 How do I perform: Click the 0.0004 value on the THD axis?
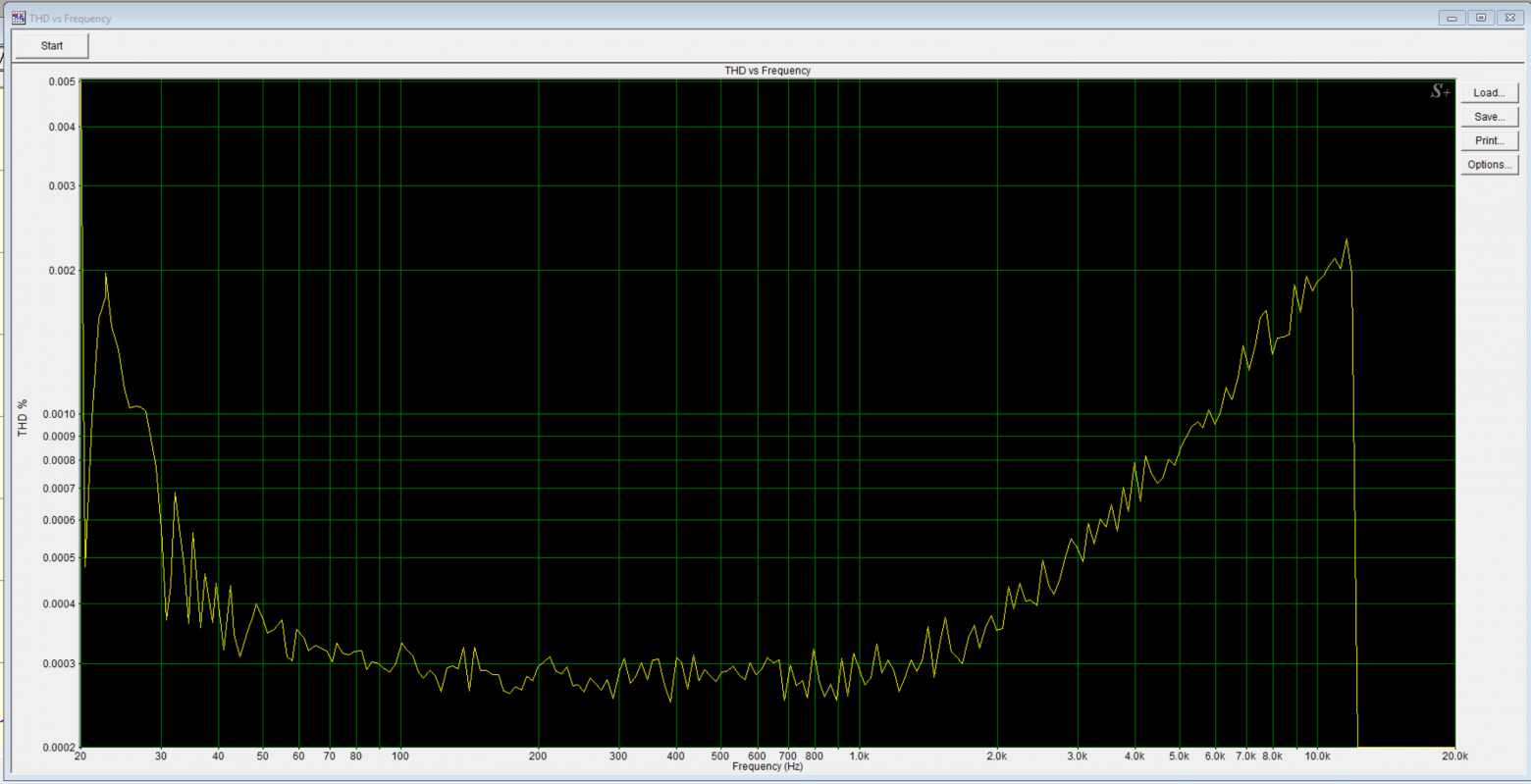click(59, 603)
